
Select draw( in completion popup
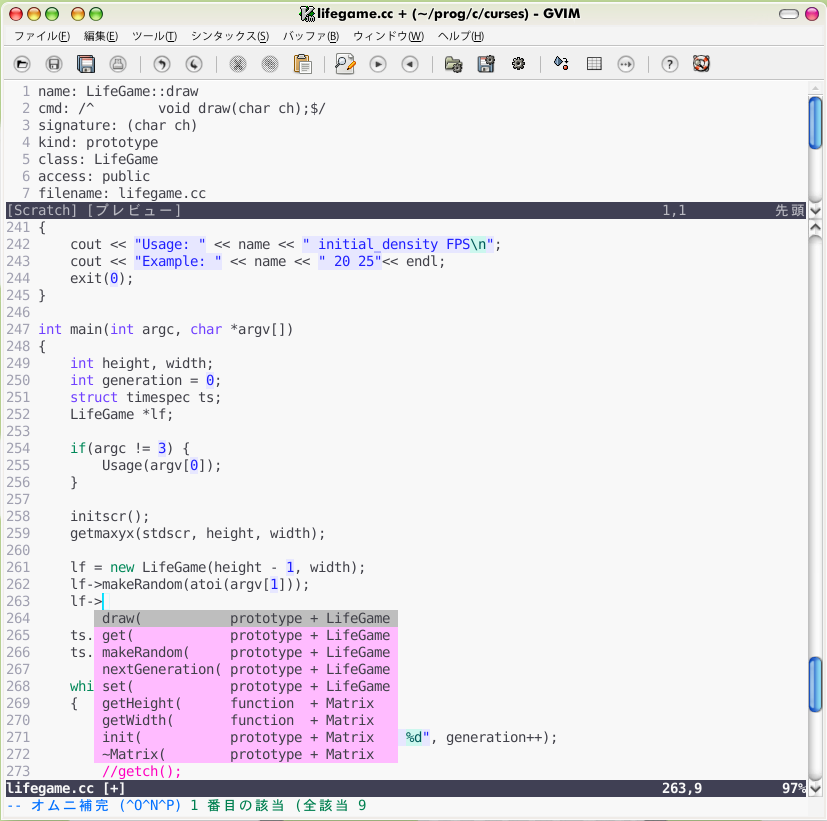(x=246, y=618)
